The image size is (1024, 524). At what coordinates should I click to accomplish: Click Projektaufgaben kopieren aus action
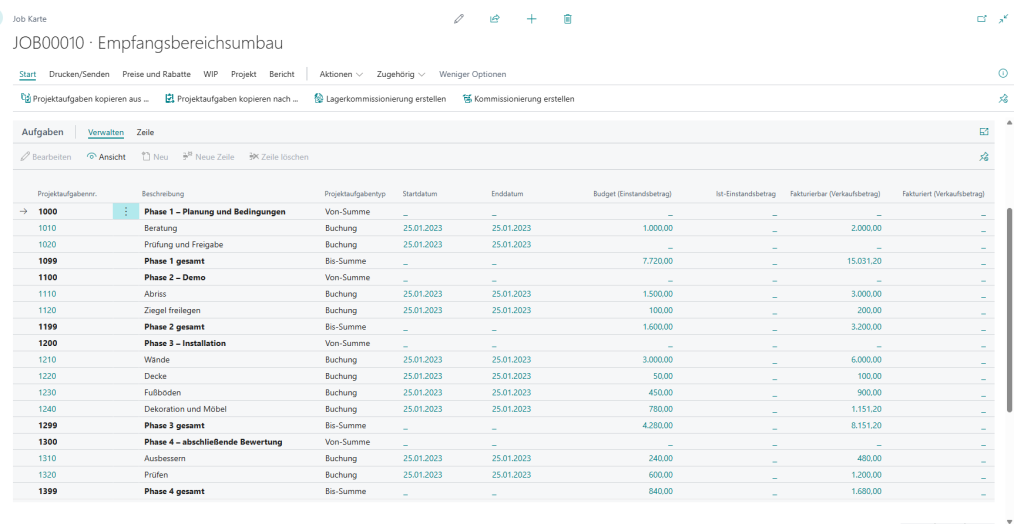click(x=85, y=99)
